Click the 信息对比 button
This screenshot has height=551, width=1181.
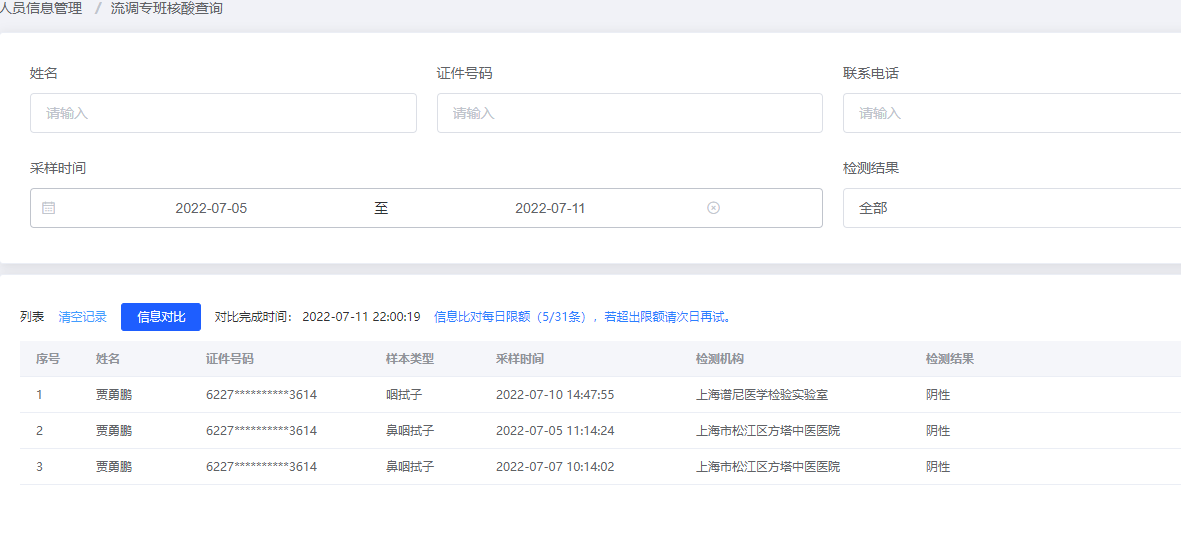(161, 317)
